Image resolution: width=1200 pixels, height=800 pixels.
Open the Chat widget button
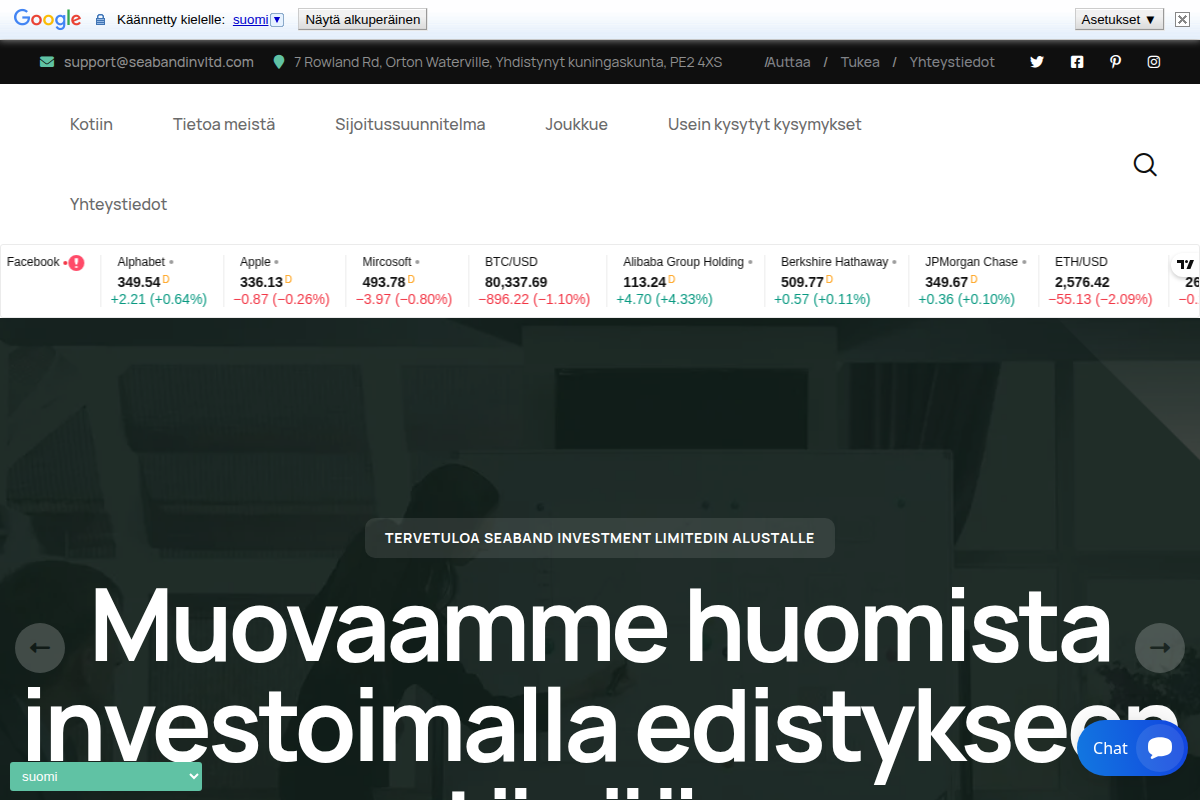click(1132, 748)
